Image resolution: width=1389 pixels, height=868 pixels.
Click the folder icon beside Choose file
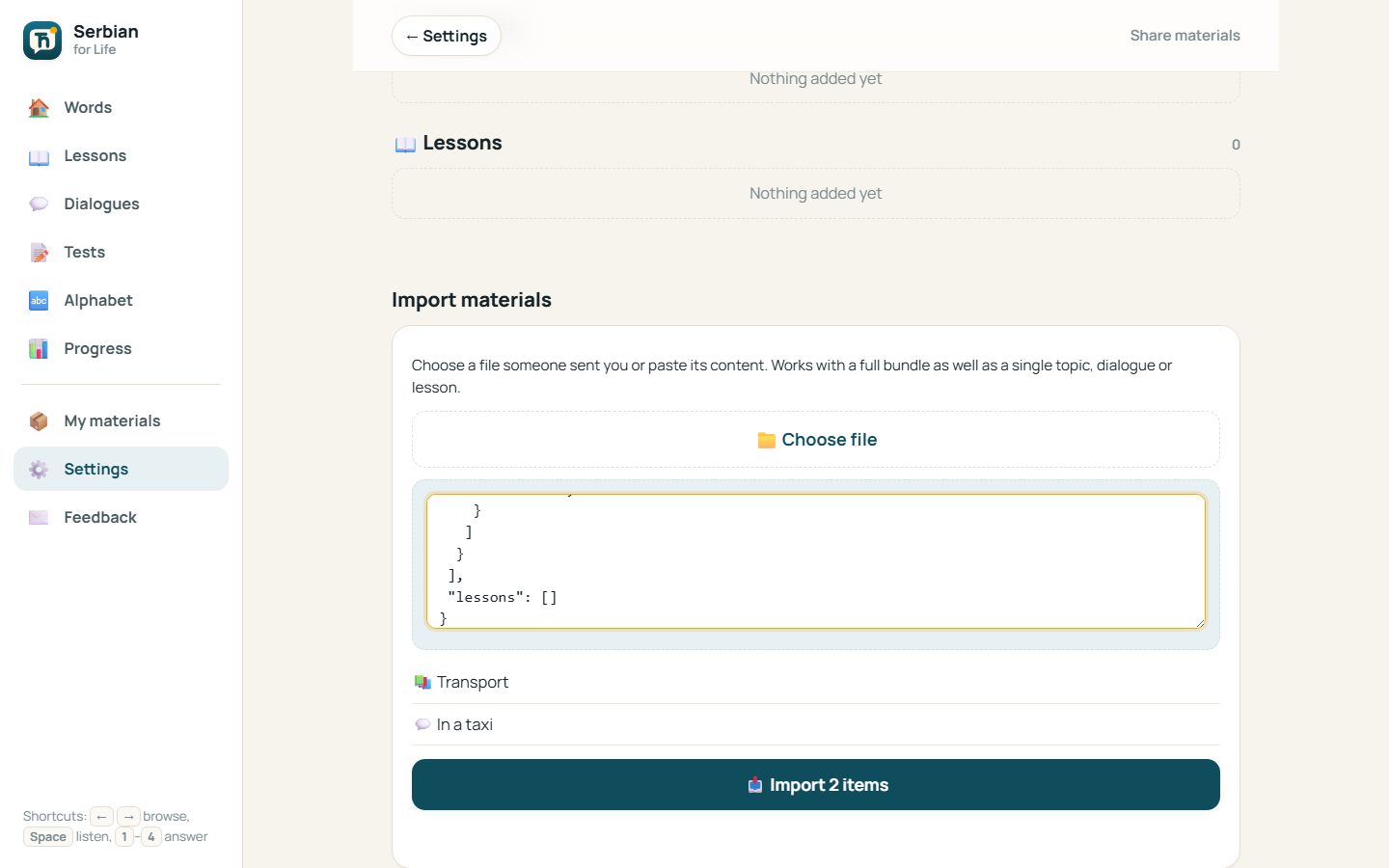[767, 441]
